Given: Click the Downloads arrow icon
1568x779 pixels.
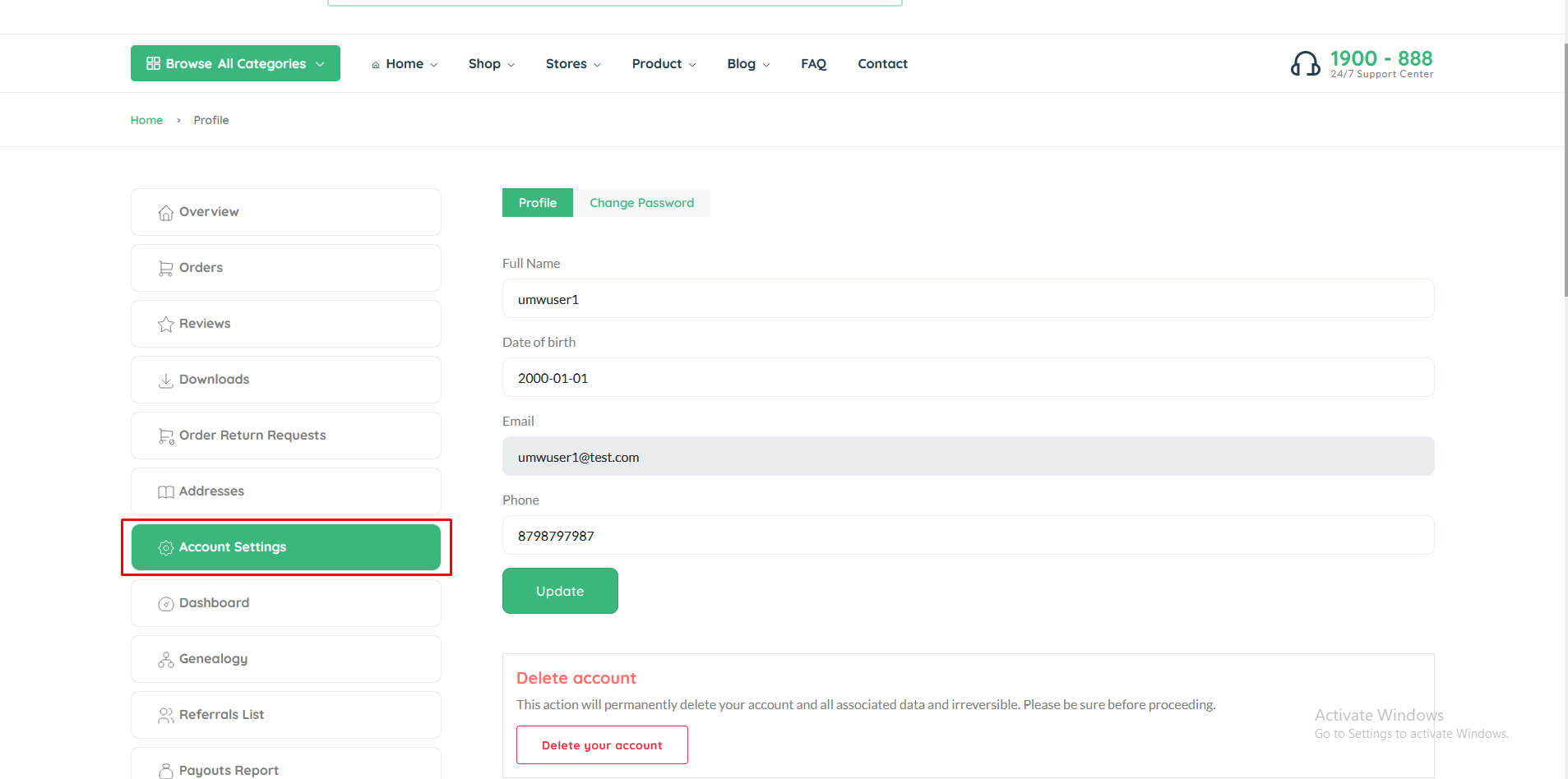Looking at the screenshot, I should pyautogui.click(x=166, y=379).
